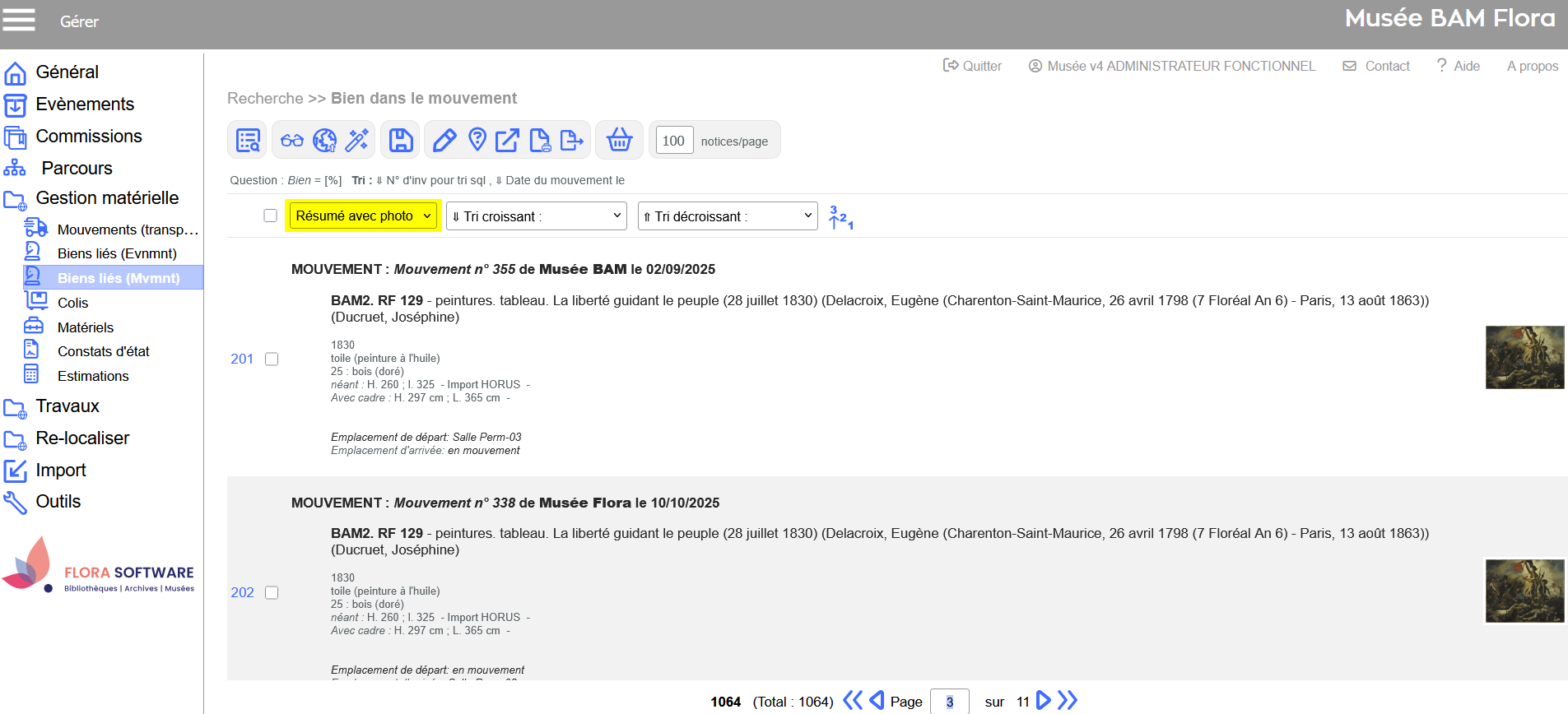Click the numbered sort order icon
1568x714 pixels.
pos(840,217)
